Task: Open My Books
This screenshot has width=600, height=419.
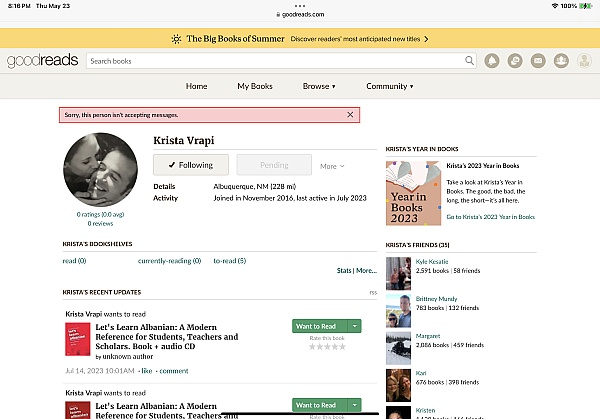Action: click(255, 86)
